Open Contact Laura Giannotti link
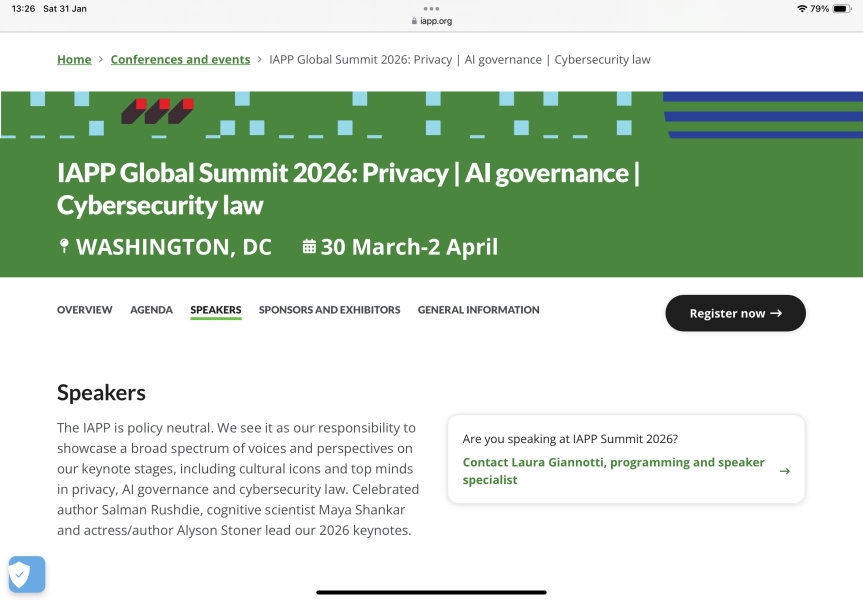 (614, 471)
